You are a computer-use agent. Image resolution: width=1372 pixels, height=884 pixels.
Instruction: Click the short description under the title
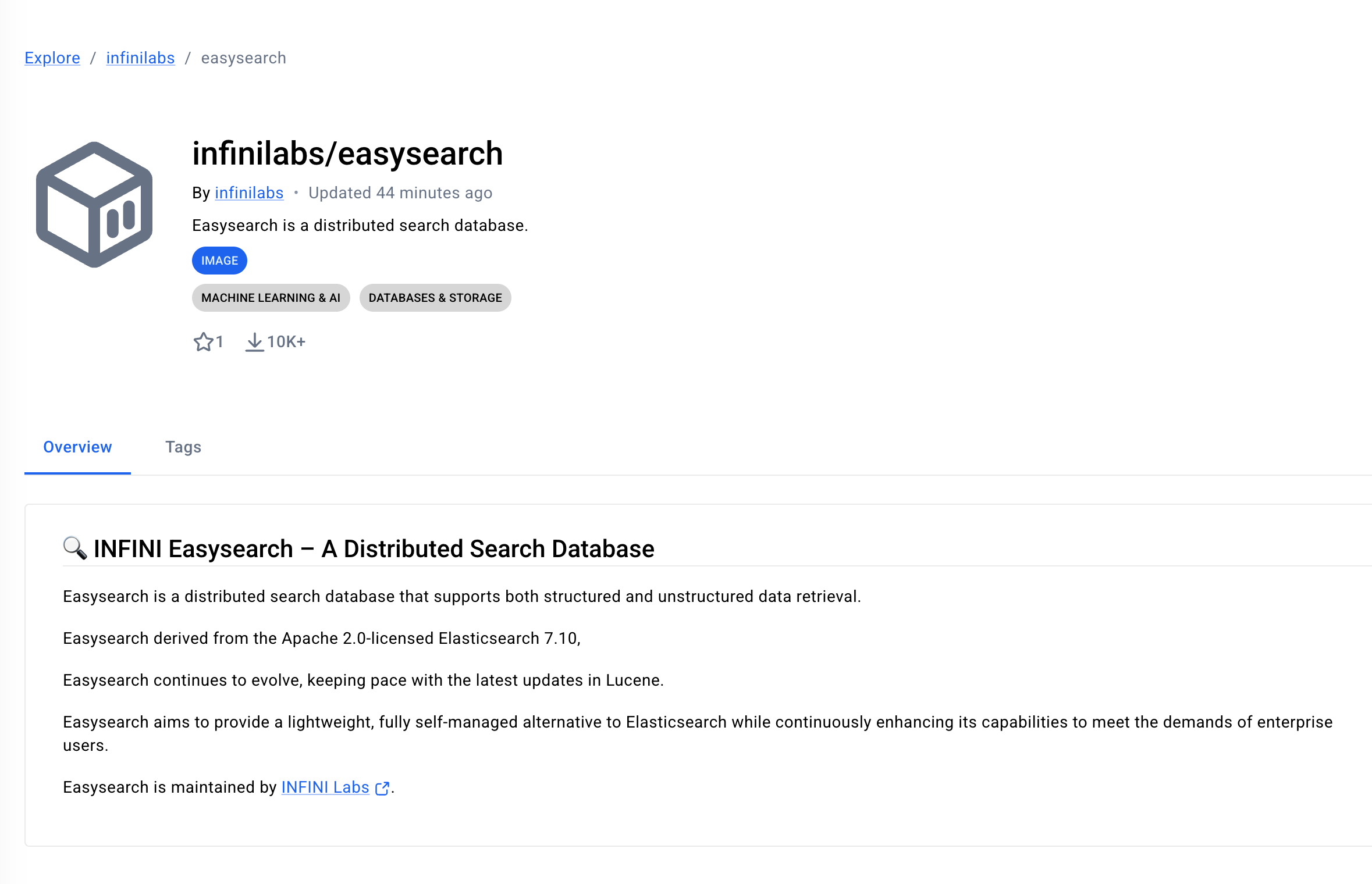(360, 226)
